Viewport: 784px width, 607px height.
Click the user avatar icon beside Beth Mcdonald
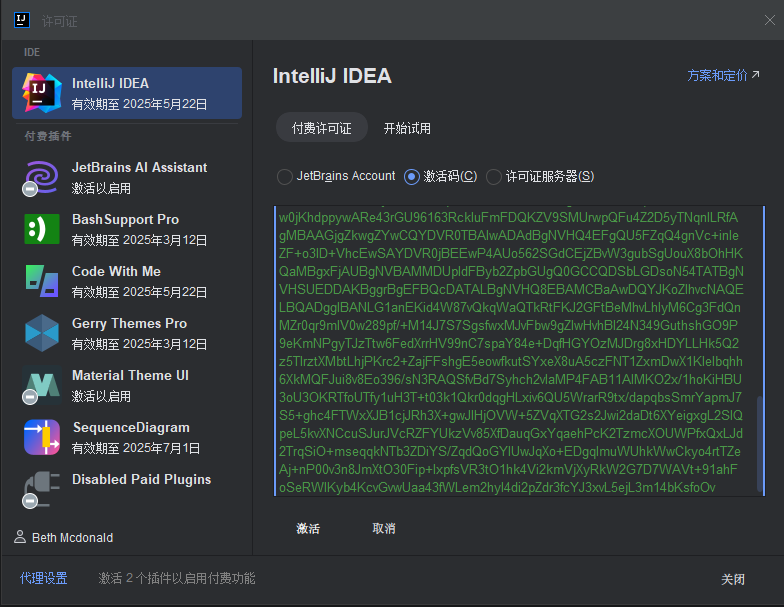20,537
